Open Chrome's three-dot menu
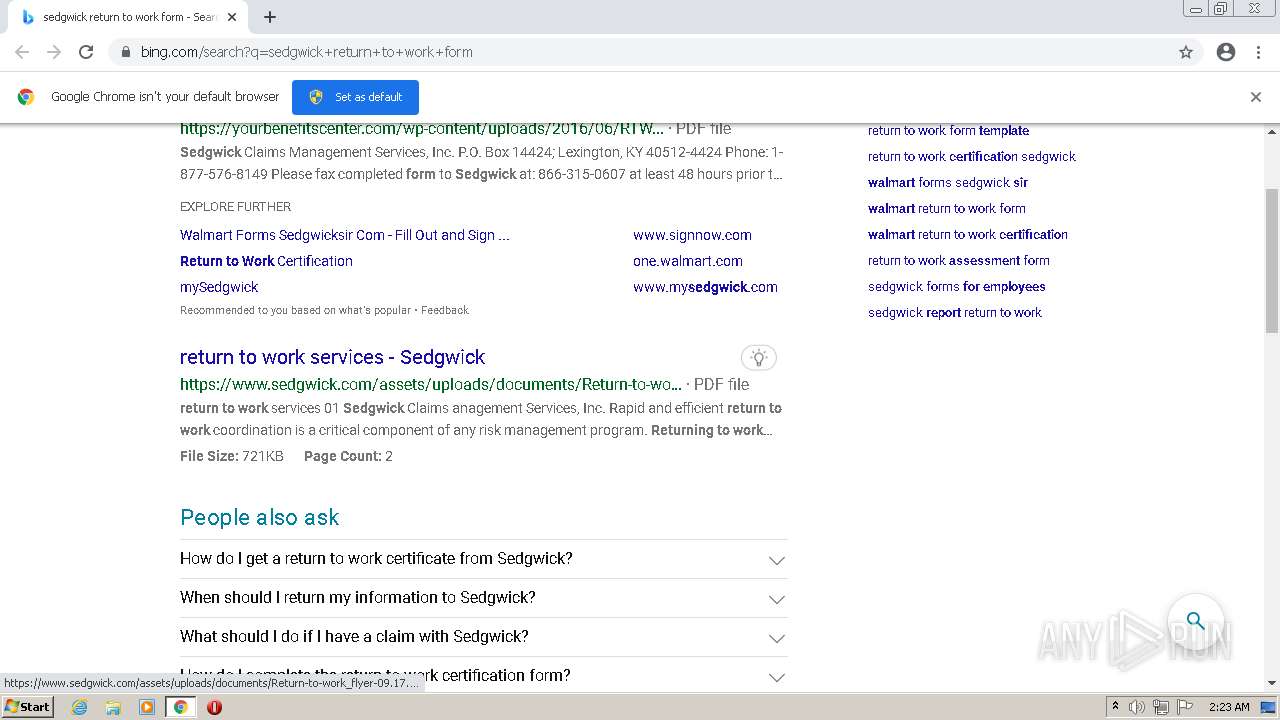Screen dimensions: 1280x720 [1258, 52]
